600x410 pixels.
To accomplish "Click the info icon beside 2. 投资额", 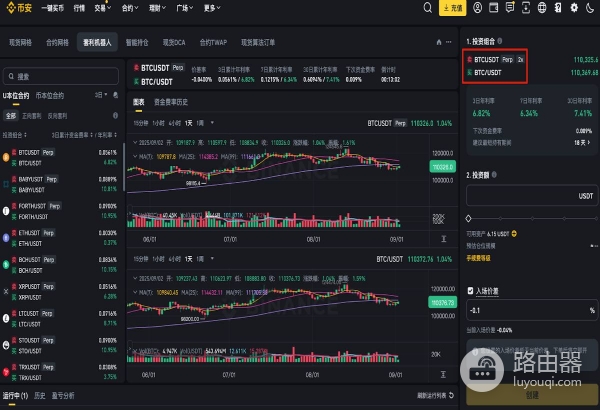I will 494,175.
